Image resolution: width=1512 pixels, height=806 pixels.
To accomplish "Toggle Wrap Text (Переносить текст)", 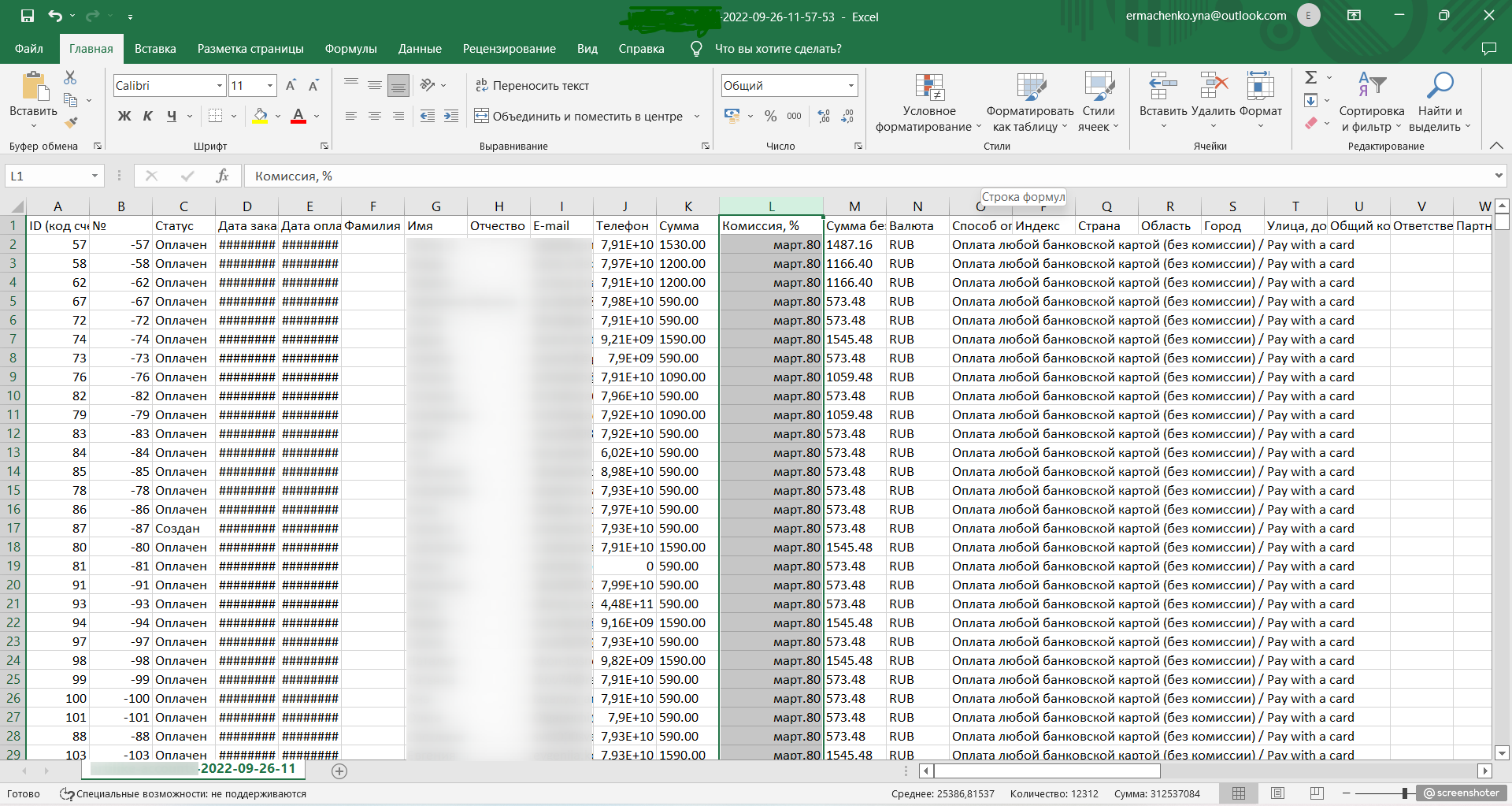I will pos(532,85).
